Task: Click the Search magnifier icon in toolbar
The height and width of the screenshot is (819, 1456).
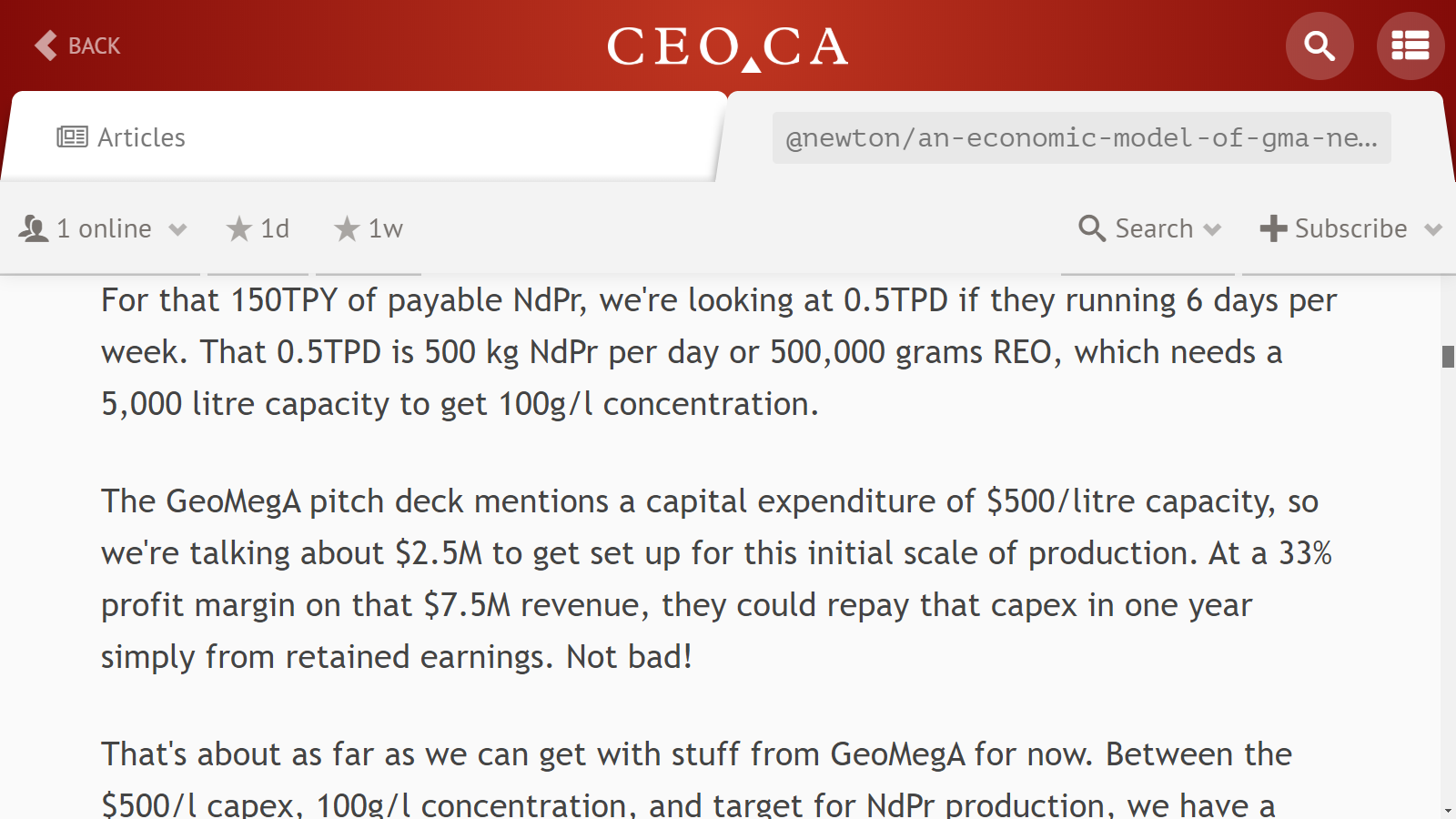Action: [1092, 228]
